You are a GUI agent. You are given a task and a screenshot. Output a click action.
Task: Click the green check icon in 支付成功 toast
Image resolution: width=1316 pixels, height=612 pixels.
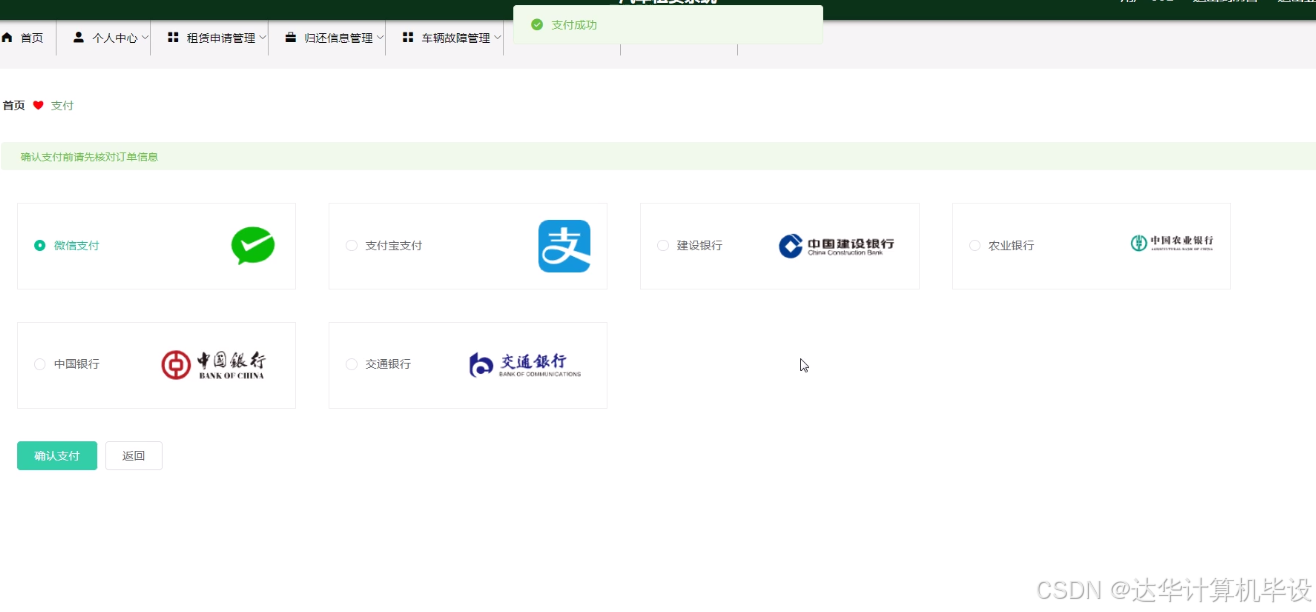click(x=537, y=24)
